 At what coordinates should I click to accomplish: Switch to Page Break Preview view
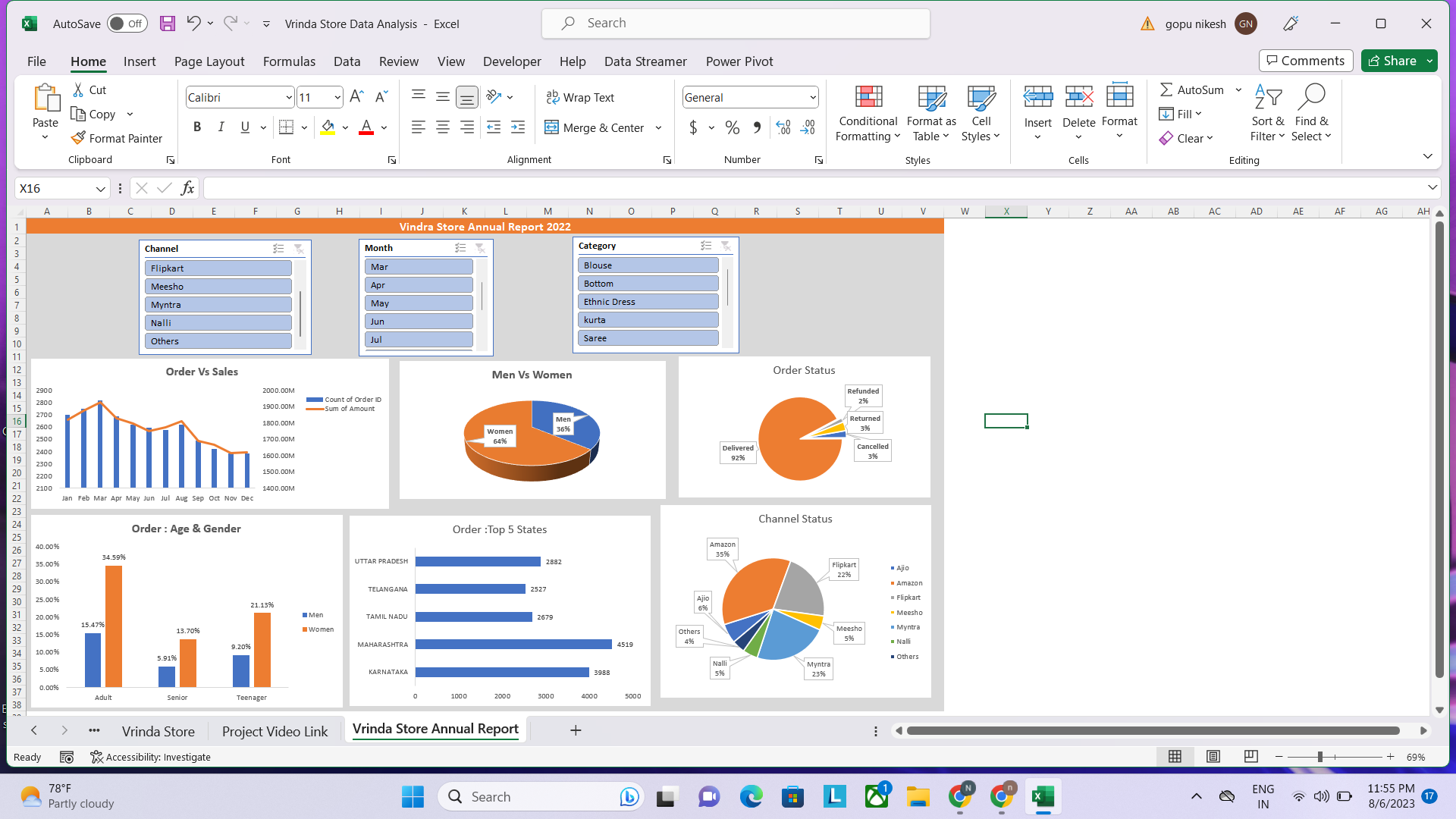[1251, 757]
